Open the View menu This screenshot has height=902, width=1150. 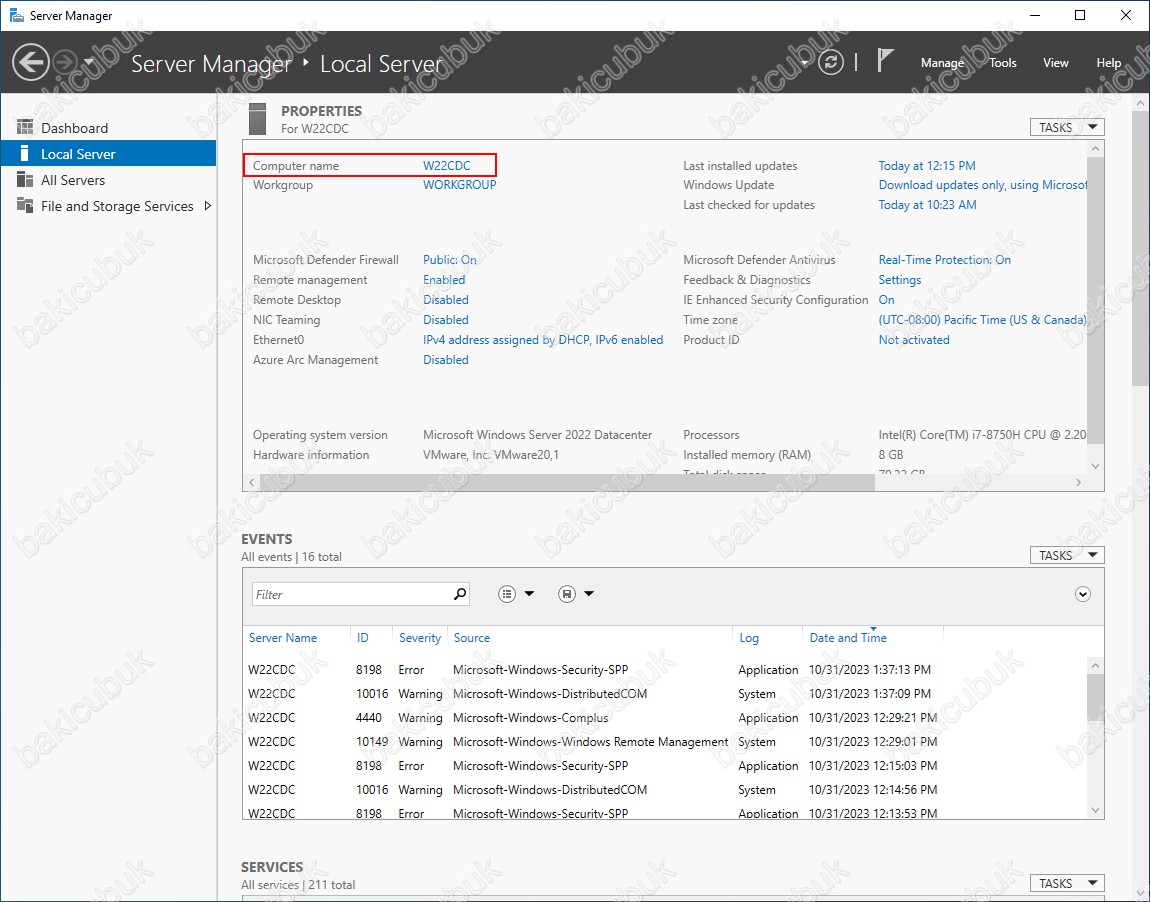click(x=1055, y=63)
